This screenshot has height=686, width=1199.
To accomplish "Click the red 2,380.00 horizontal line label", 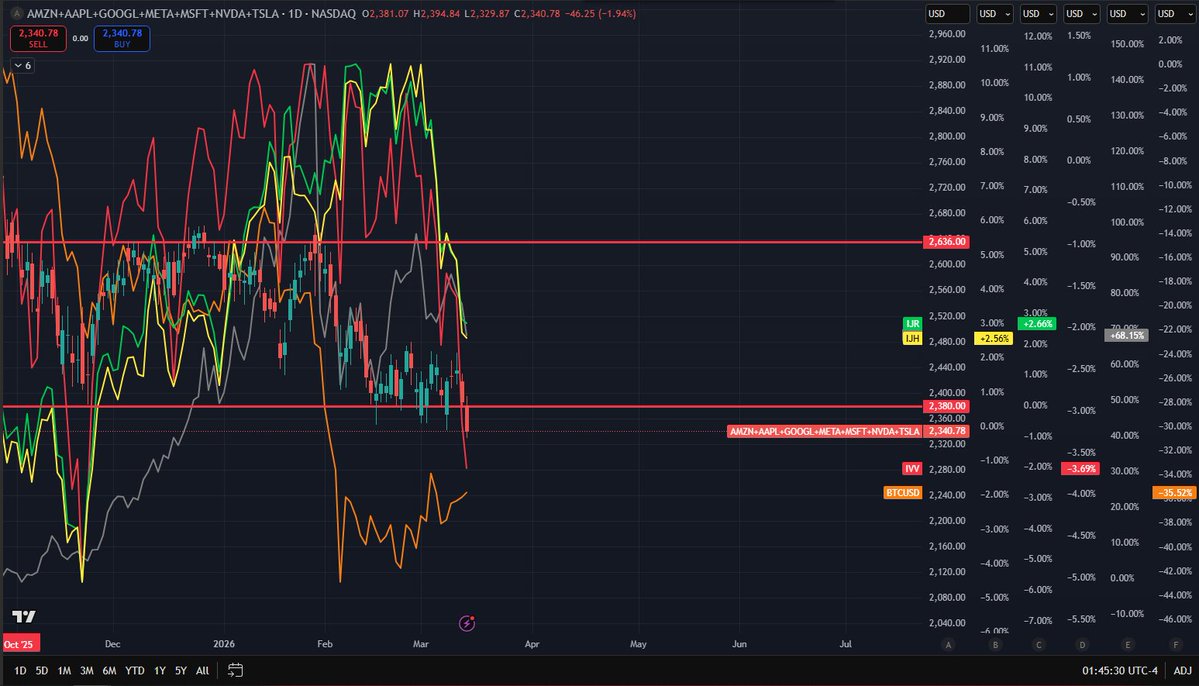I will (947, 406).
